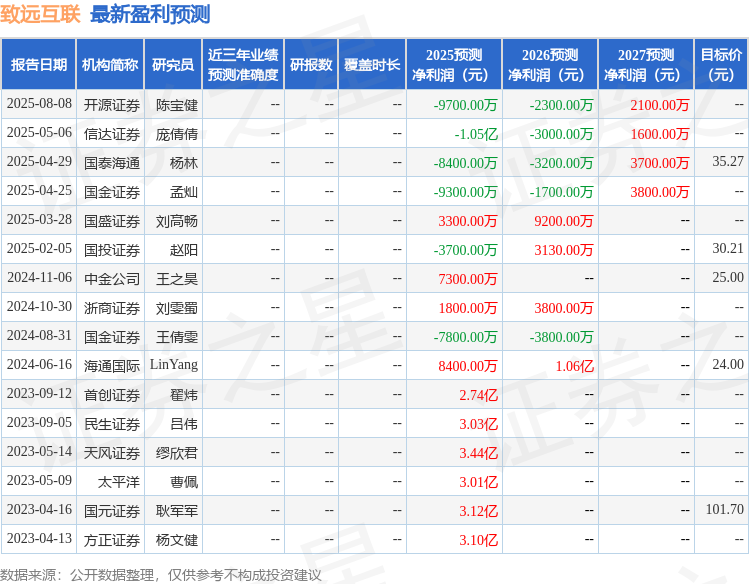The width and height of the screenshot is (749, 584).
Task: Click analyst name 吕伟
Action: 184,424
